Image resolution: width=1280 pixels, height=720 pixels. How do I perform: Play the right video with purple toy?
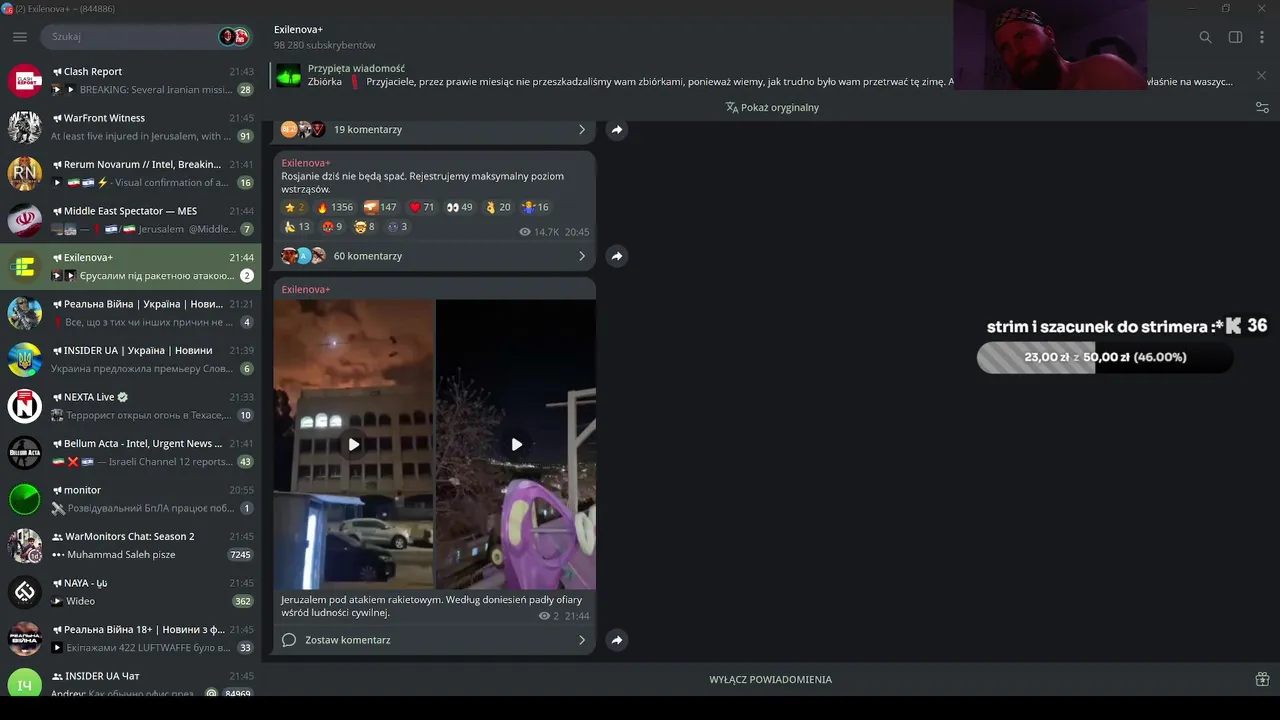click(x=516, y=444)
